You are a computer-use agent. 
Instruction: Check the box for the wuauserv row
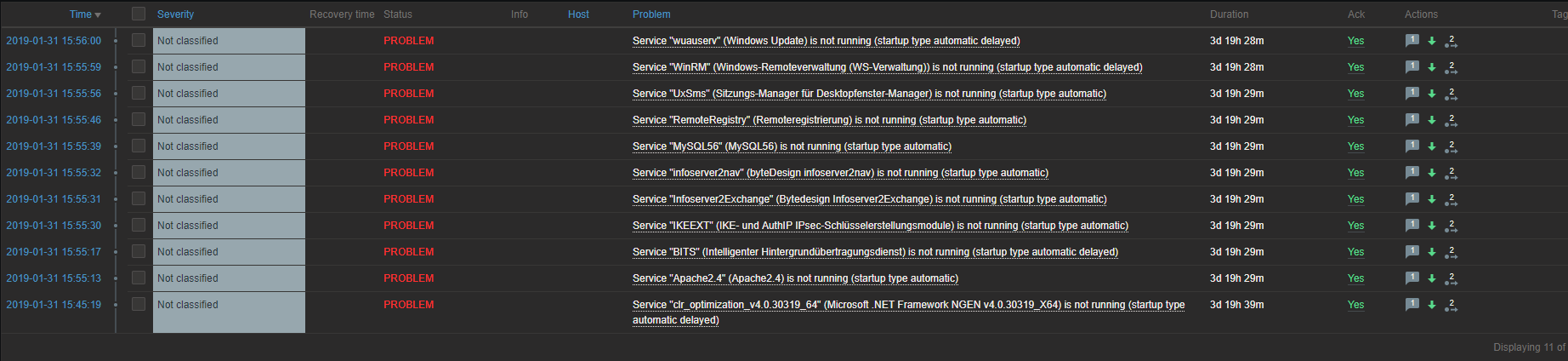point(139,40)
